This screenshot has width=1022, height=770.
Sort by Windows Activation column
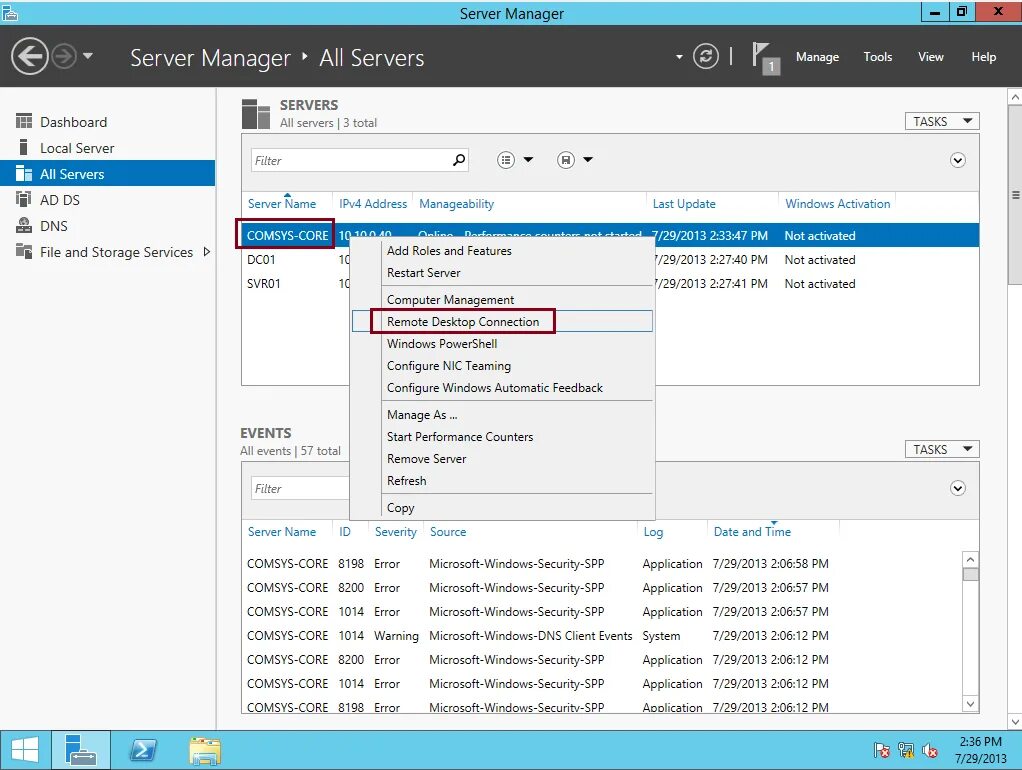(838, 204)
